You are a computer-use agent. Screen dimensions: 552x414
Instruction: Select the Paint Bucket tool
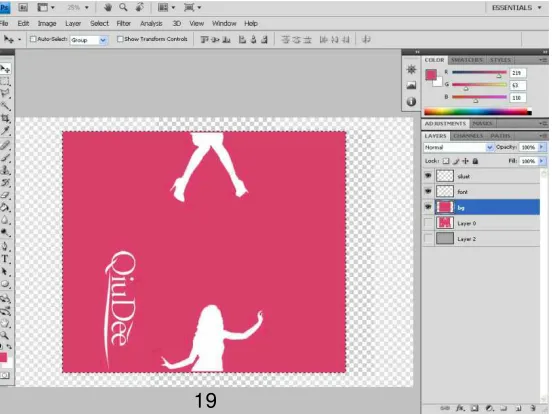coord(5,207)
